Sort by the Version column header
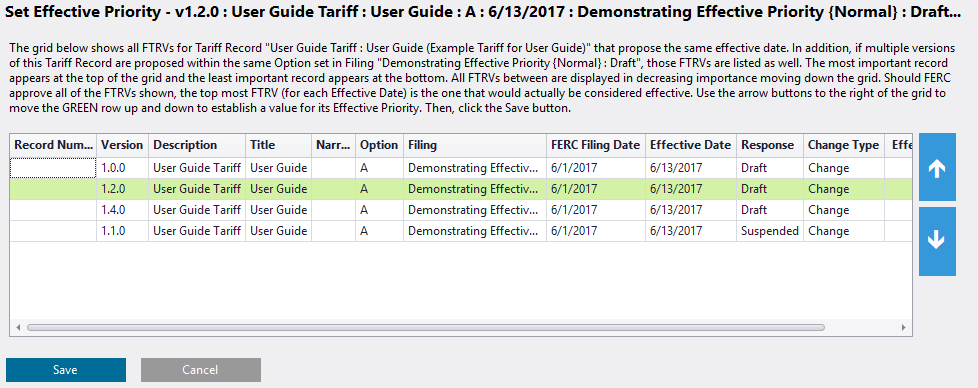This screenshot has width=978, height=388. pos(122,145)
